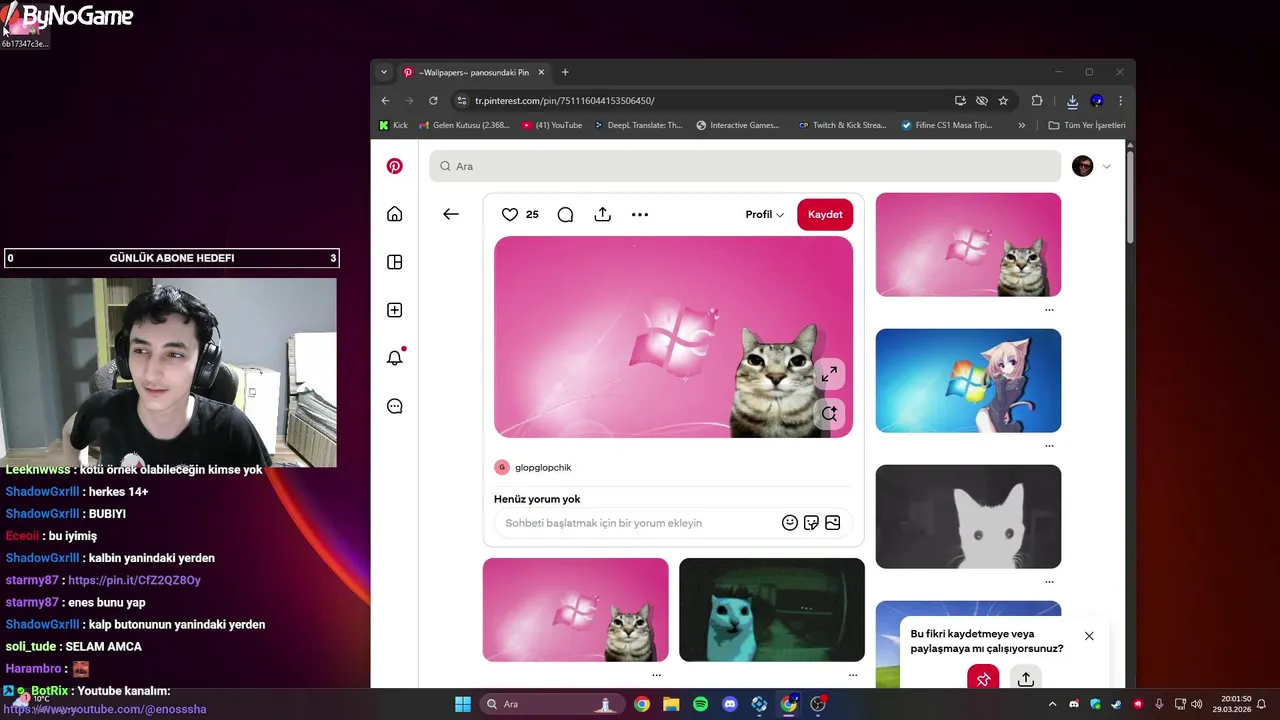Open more options under the white cat pin
The height and width of the screenshot is (720, 1280).
pyautogui.click(x=1049, y=582)
